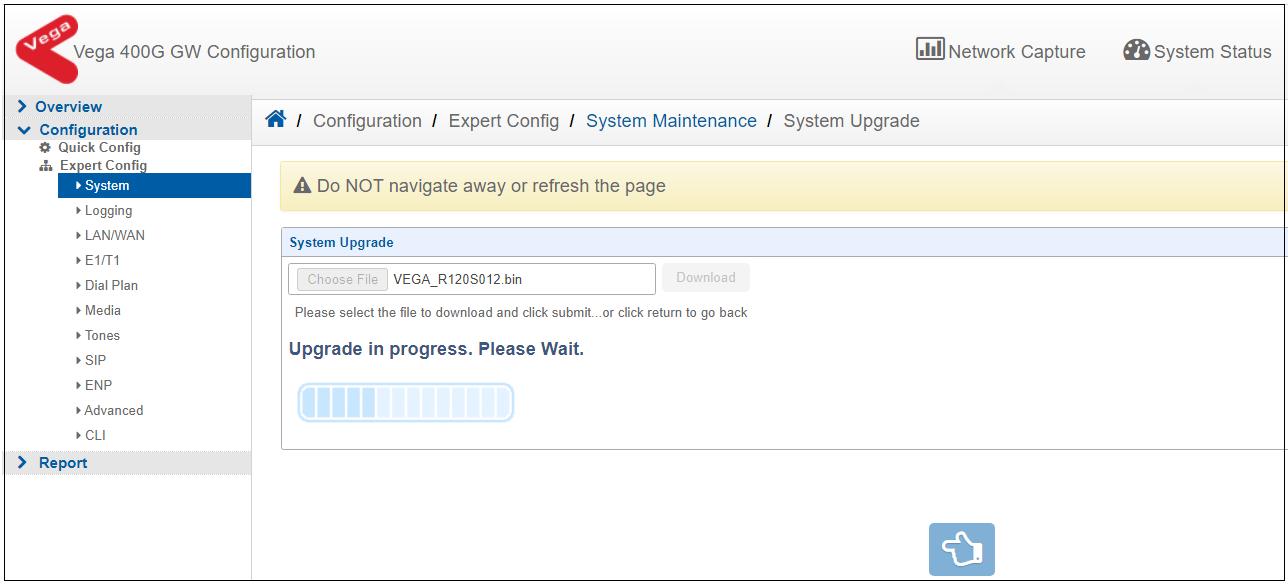Click the Download button
This screenshot has width=1288, height=588.
pos(706,278)
